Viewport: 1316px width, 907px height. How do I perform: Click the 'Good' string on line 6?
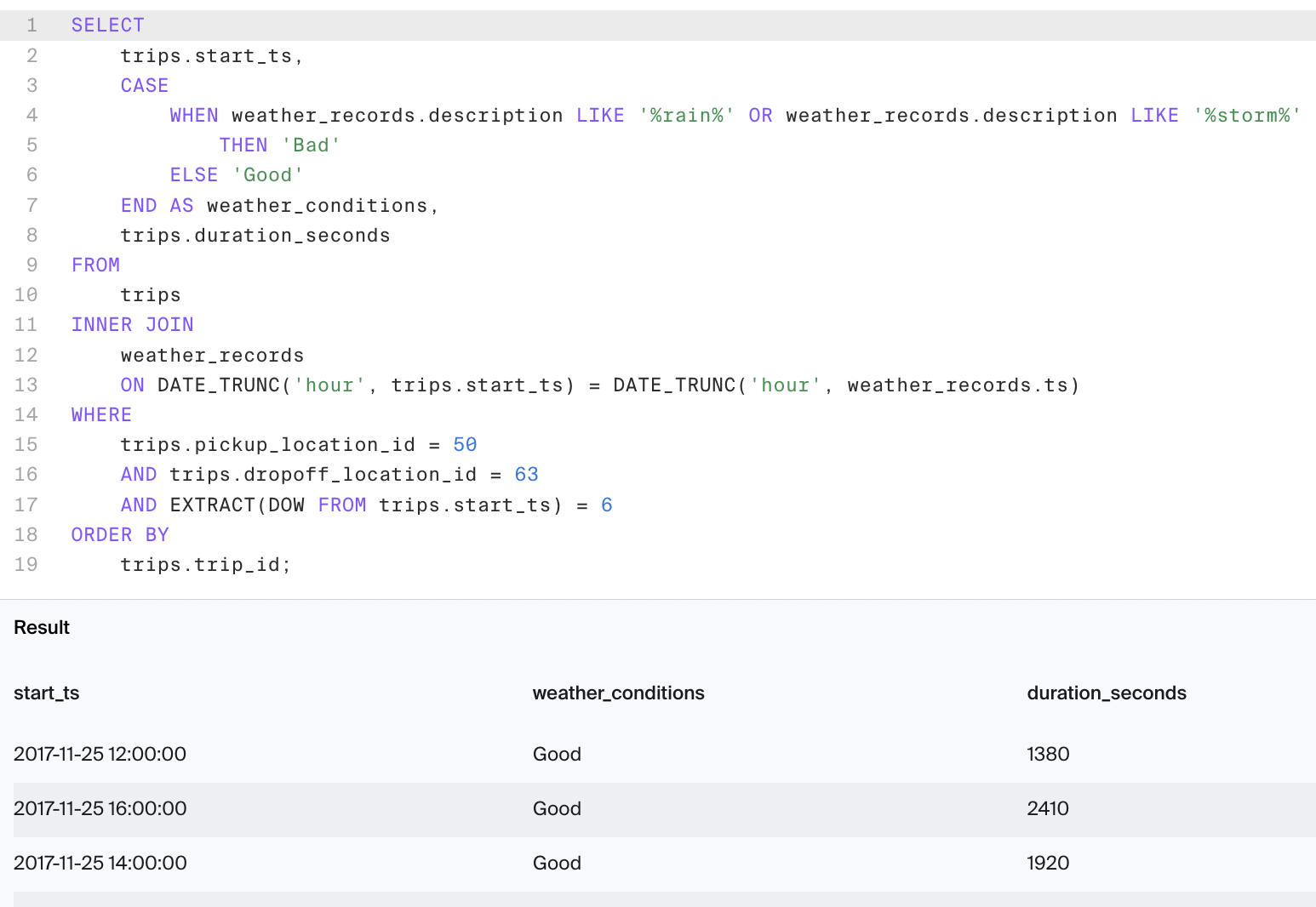[267, 175]
